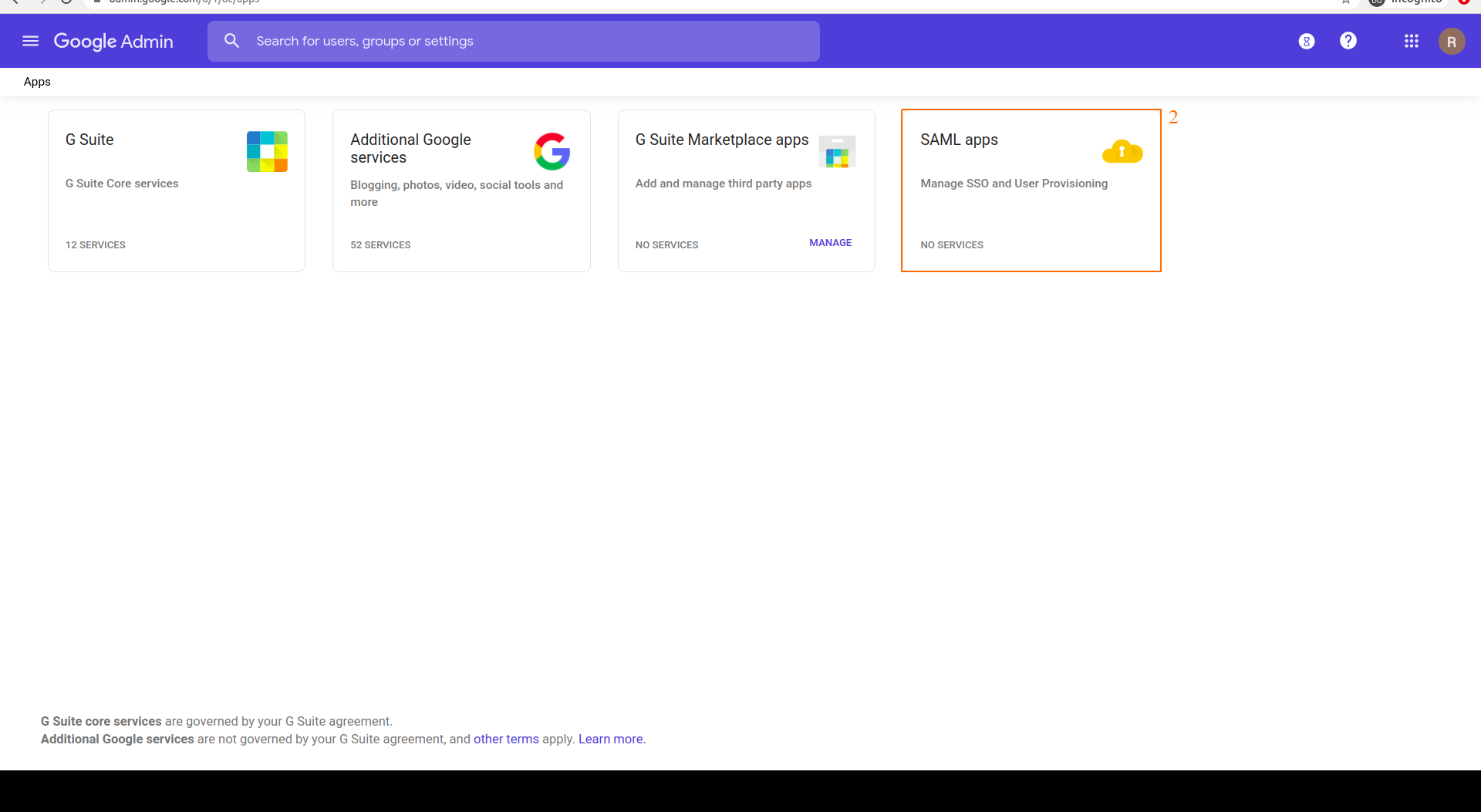Click the browser reload button
This screenshot has width=1481, height=812.
pyautogui.click(x=66, y=2)
